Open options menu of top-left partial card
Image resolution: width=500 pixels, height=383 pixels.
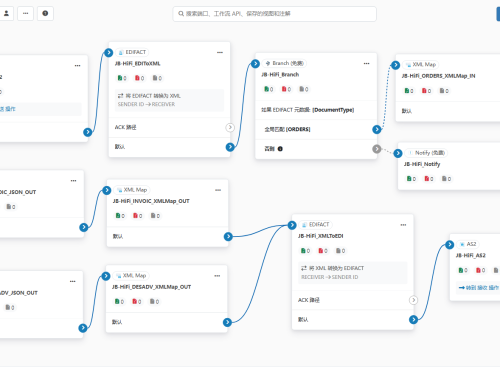point(77,66)
